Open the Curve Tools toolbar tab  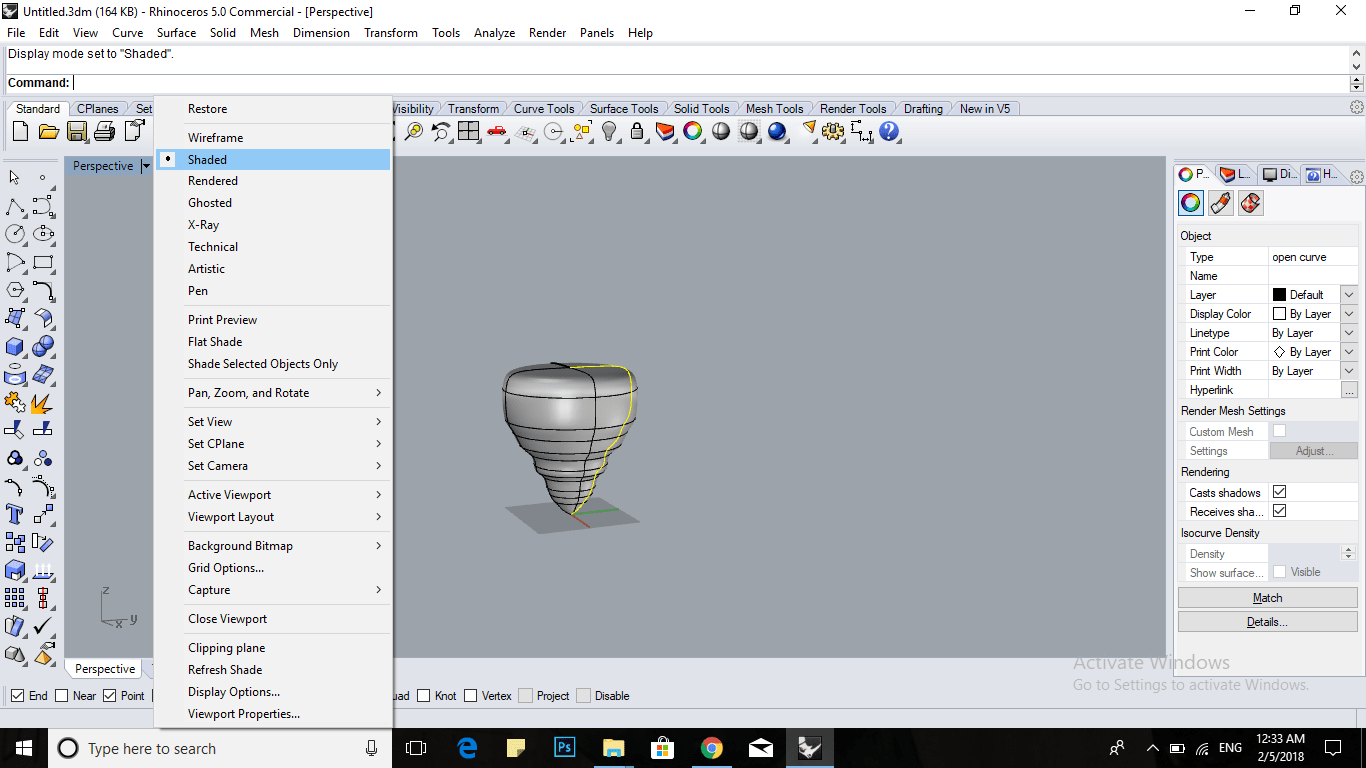click(544, 109)
